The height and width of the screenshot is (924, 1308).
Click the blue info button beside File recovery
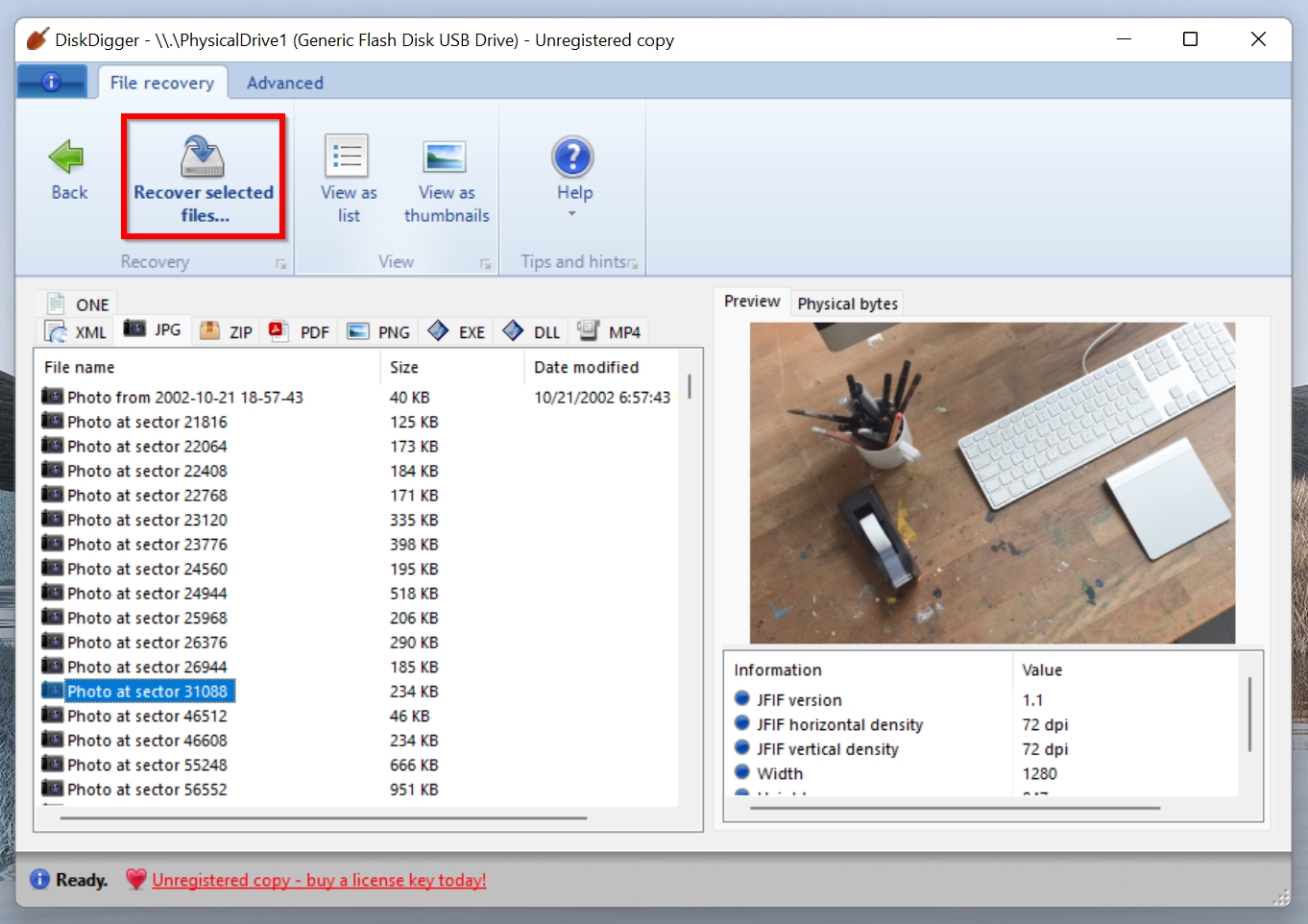click(x=52, y=83)
